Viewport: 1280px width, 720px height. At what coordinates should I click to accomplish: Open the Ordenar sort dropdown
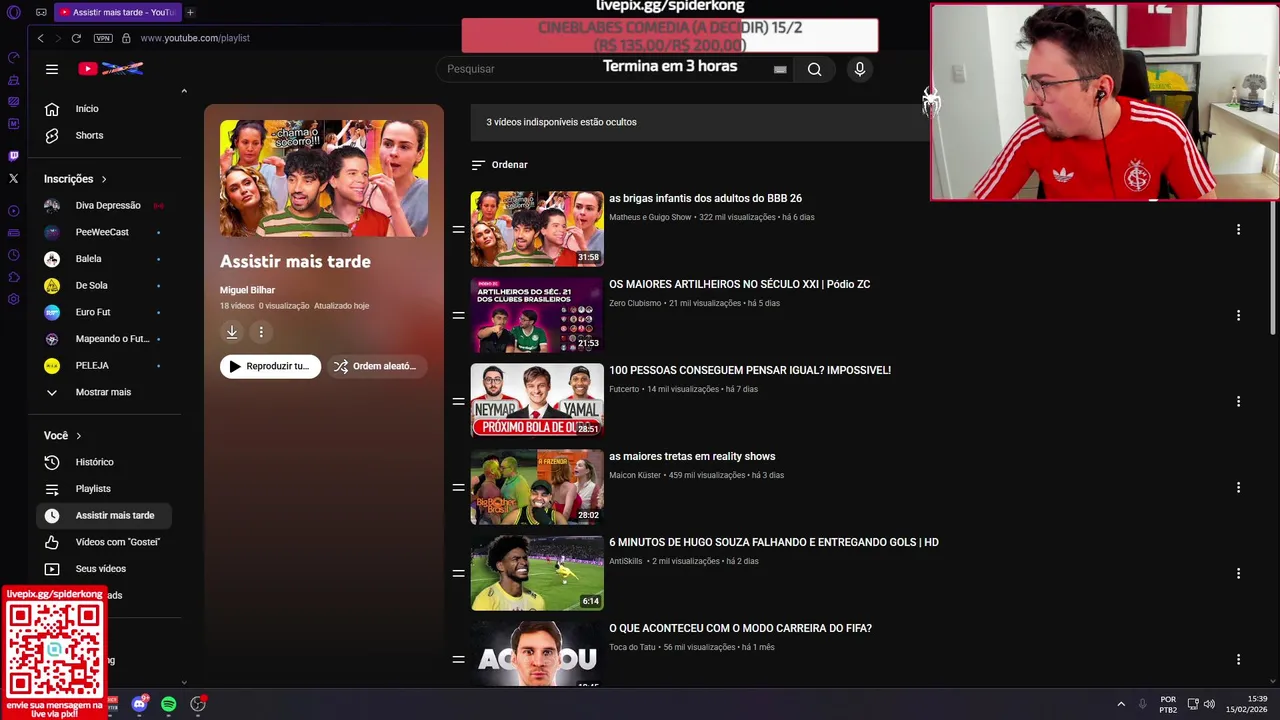coord(499,165)
